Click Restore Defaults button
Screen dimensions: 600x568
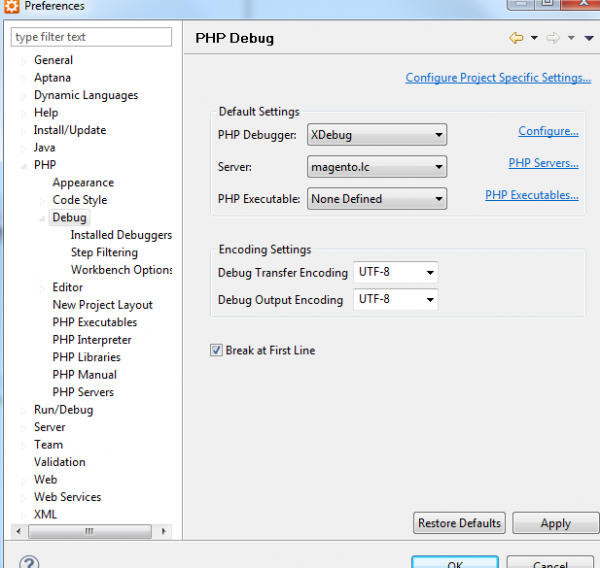459,523
